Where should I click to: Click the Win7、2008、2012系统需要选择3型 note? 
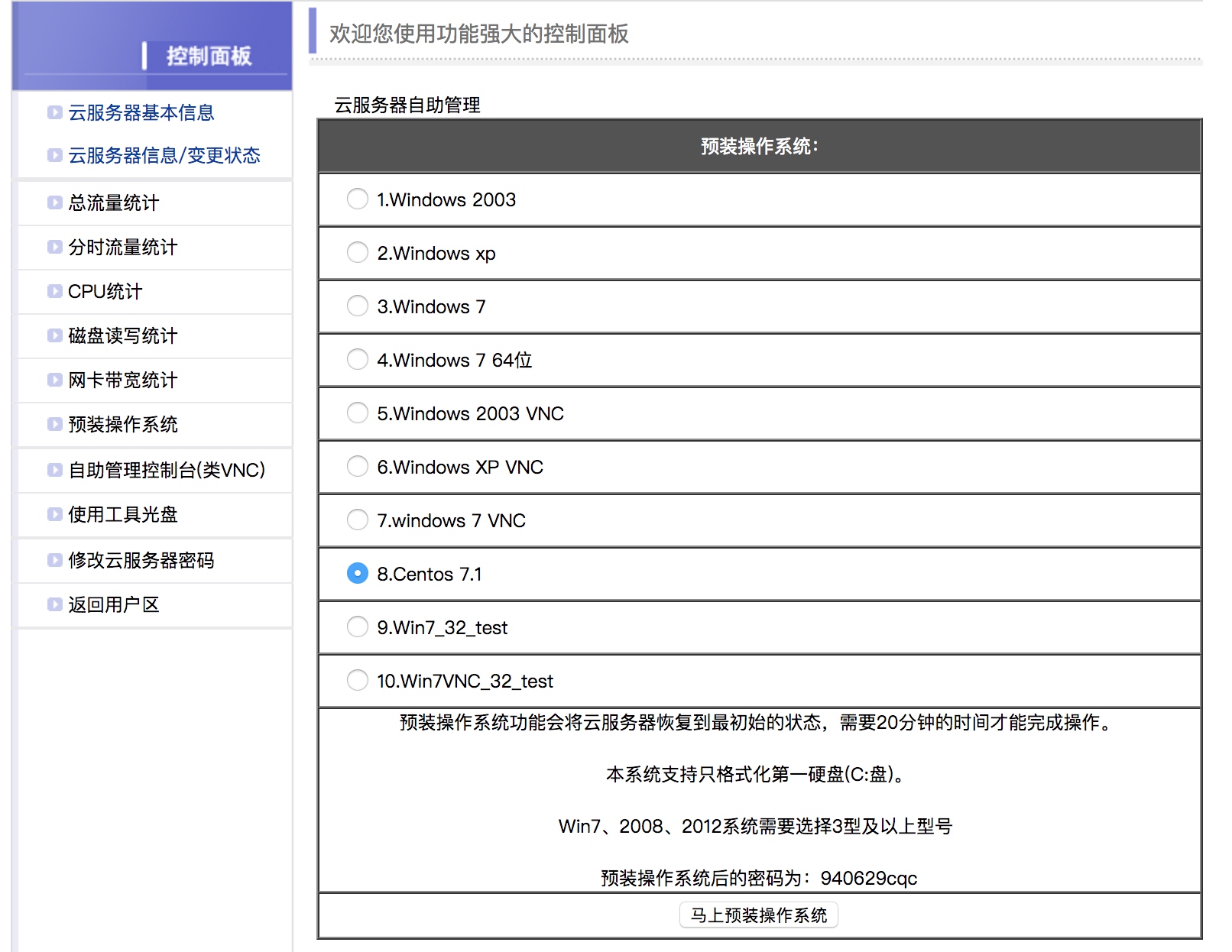click(755, 826)
